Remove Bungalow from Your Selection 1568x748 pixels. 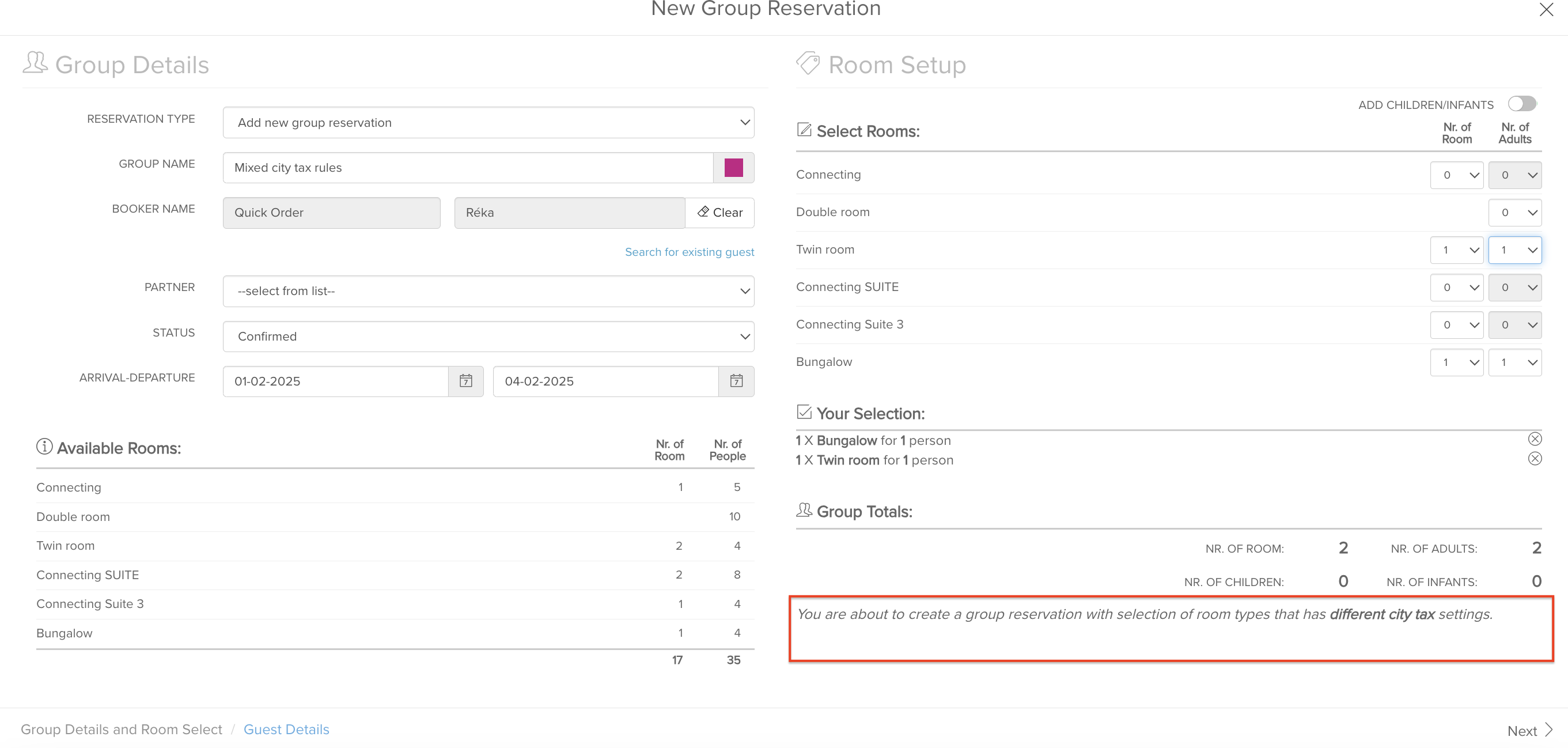(x=1535, y=439)
